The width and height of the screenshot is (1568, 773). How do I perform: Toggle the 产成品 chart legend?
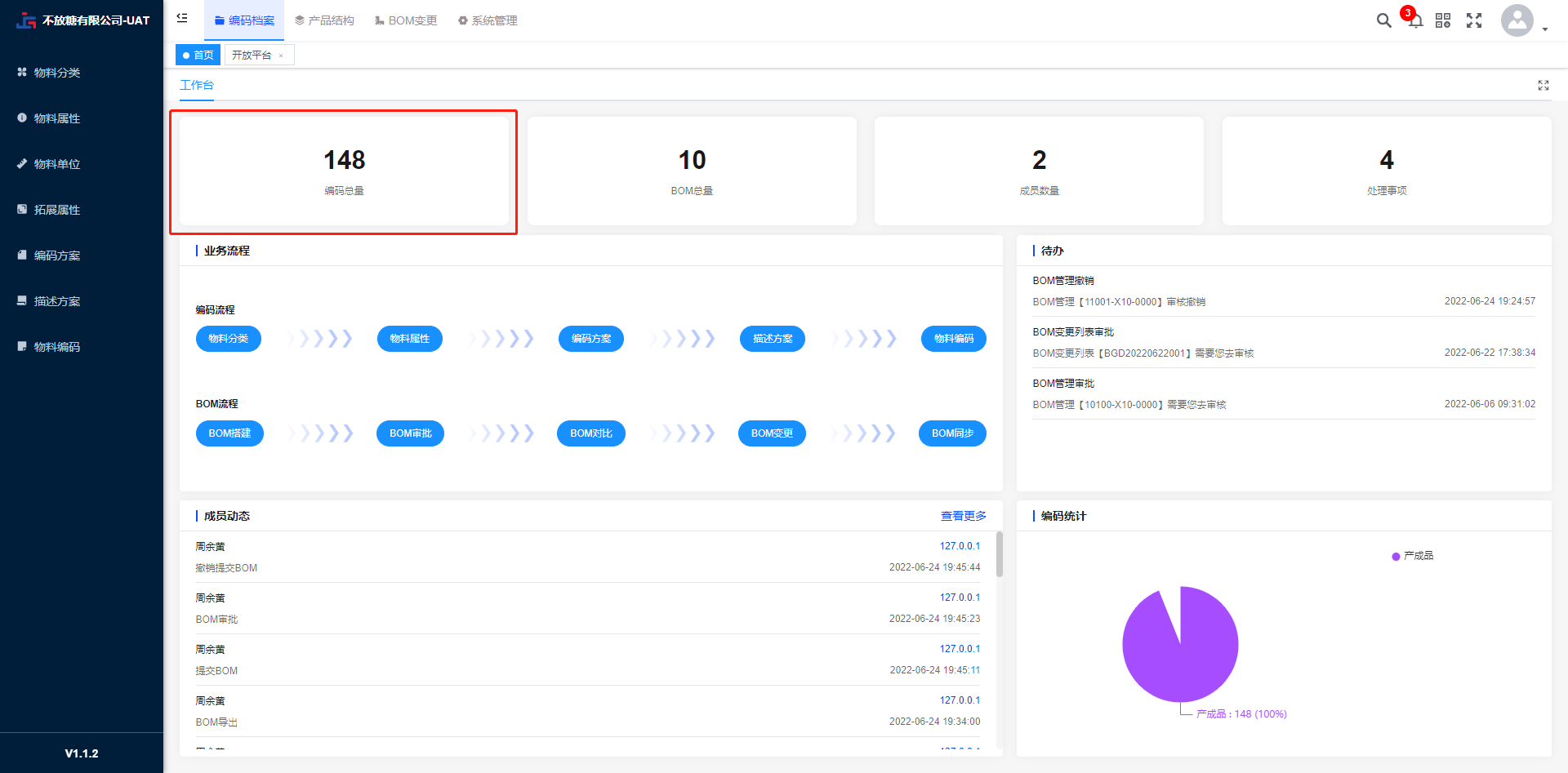(1413, 556)
